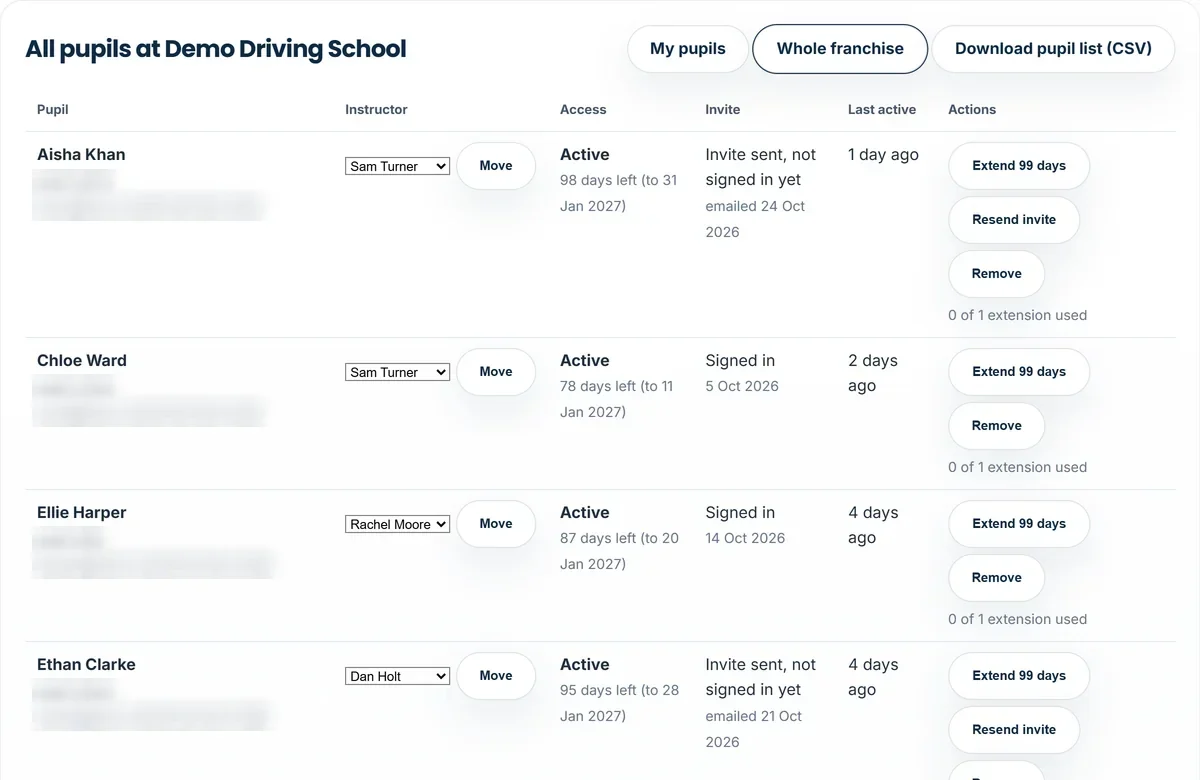
Task: Click Ellie Harper's '4 days ago' last active
Action: tap(873, 525)
